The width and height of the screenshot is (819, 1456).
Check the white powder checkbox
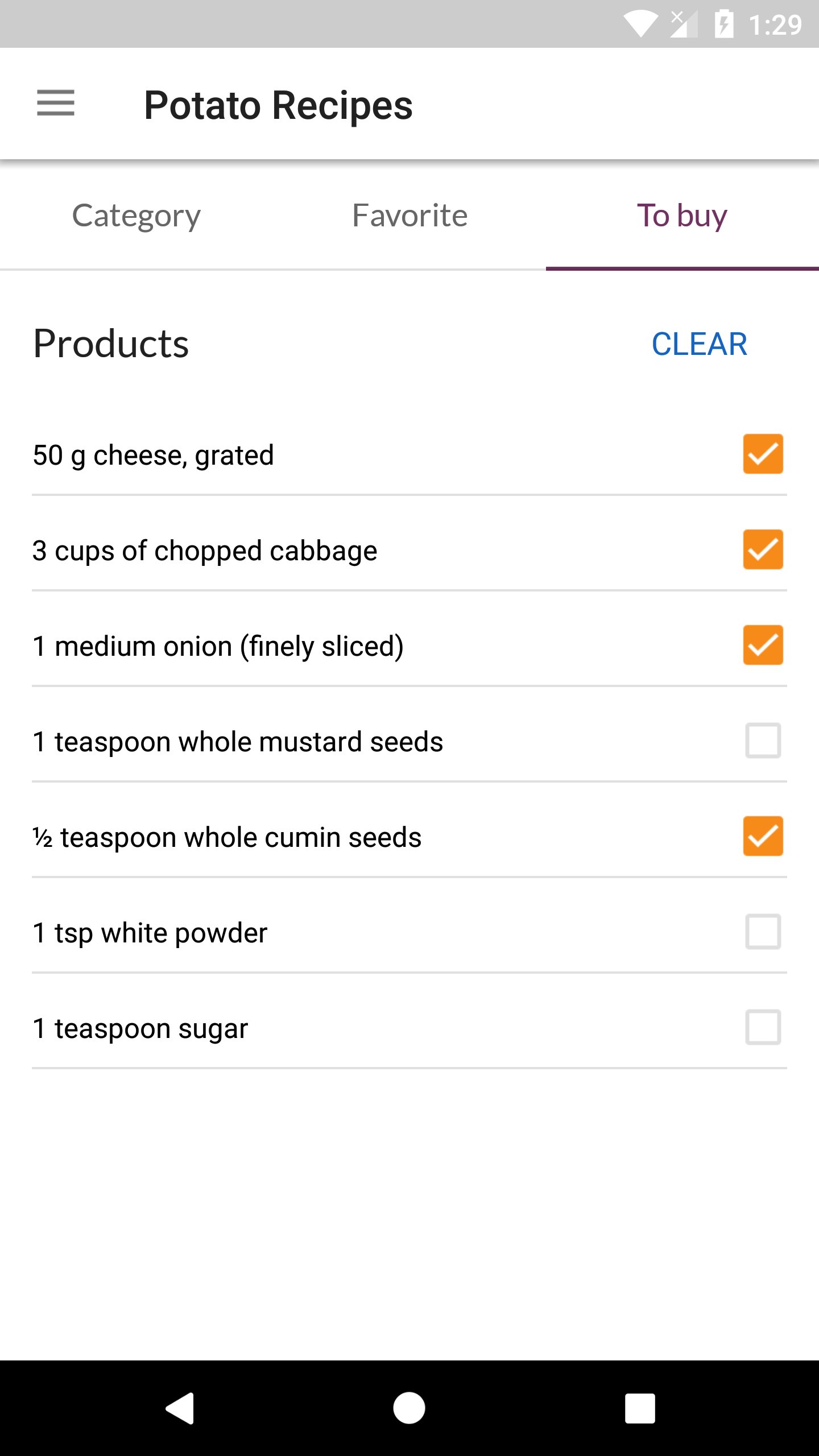pyautogui.click(x=763, y=932)
